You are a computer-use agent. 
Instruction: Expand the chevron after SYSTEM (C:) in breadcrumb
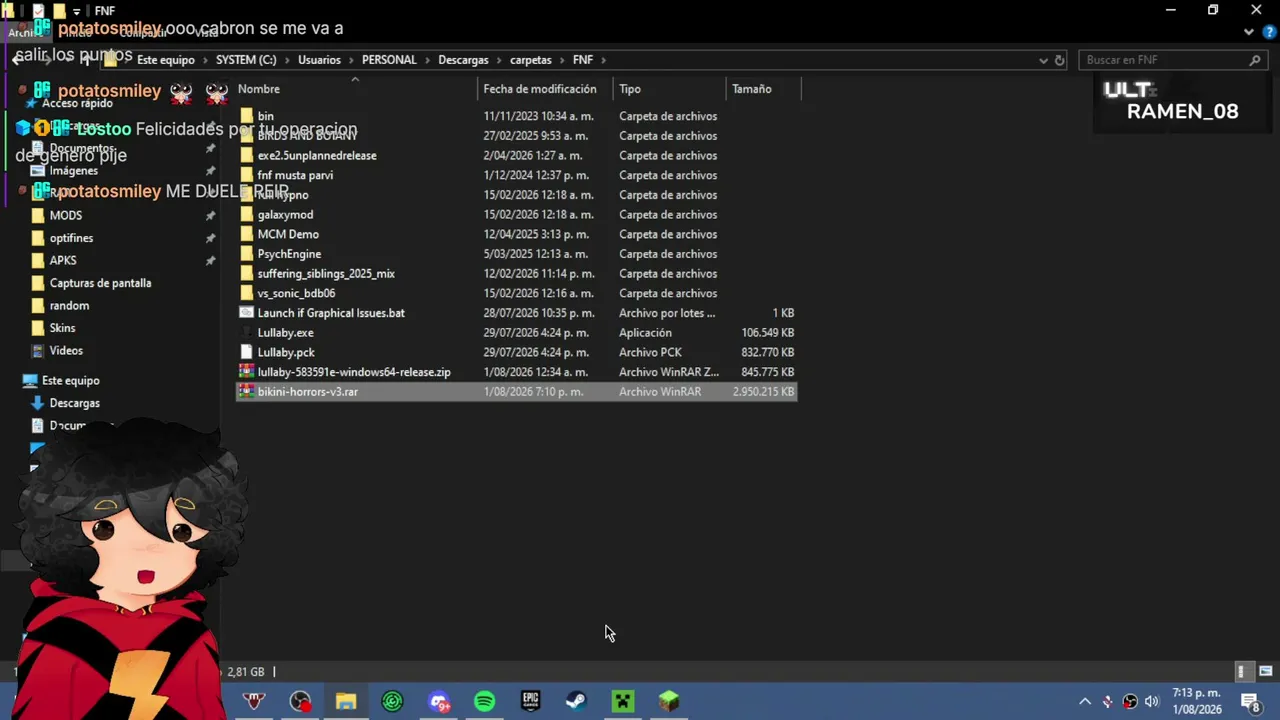point(287,60)
